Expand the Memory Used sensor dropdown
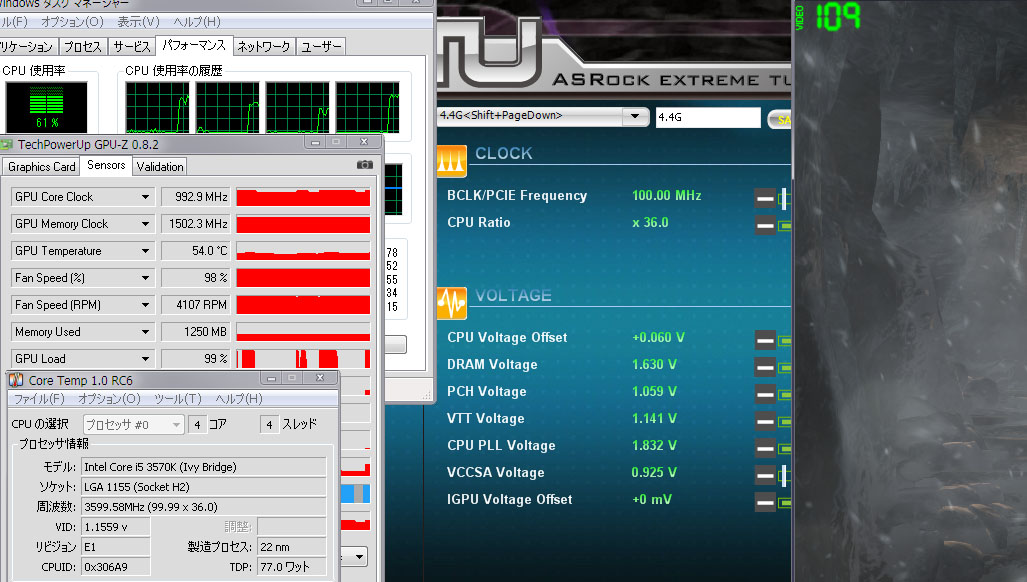The image size is (1027, 582). pos(145,332)
